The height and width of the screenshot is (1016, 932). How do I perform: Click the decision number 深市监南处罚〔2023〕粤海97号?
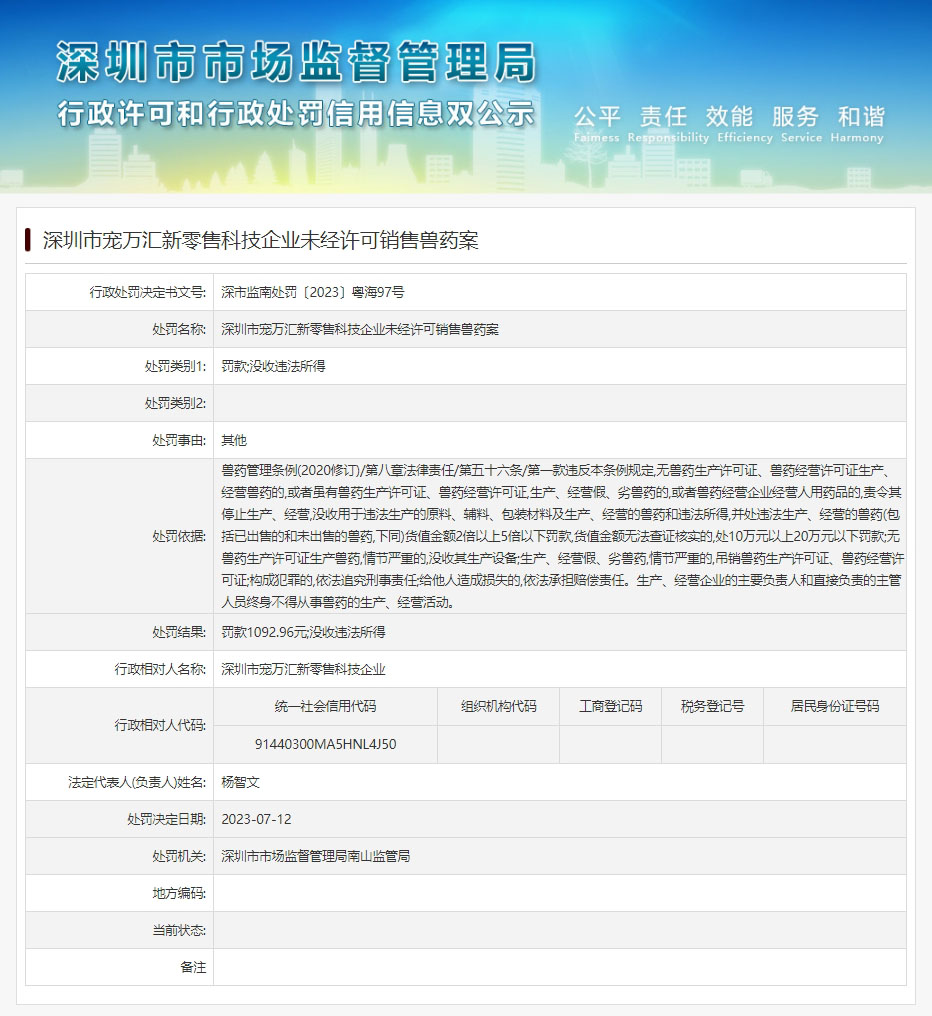pyautogui.click(x=313, y=292)
